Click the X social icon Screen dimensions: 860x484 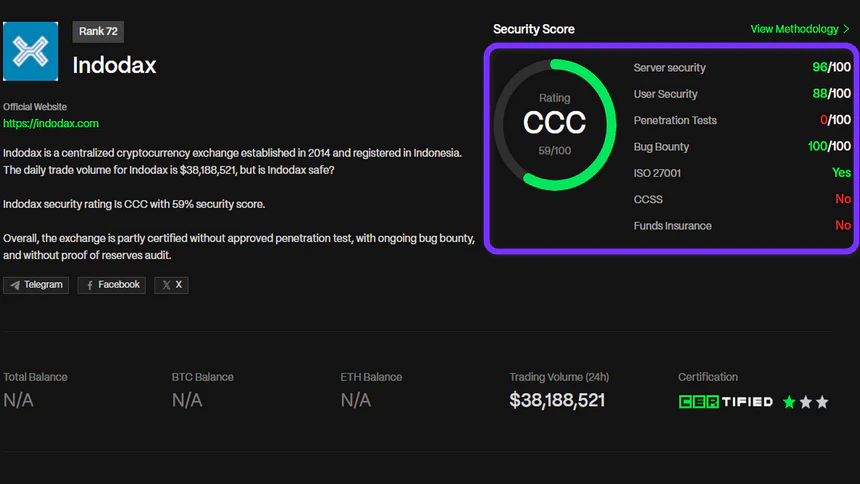[166, 285]
